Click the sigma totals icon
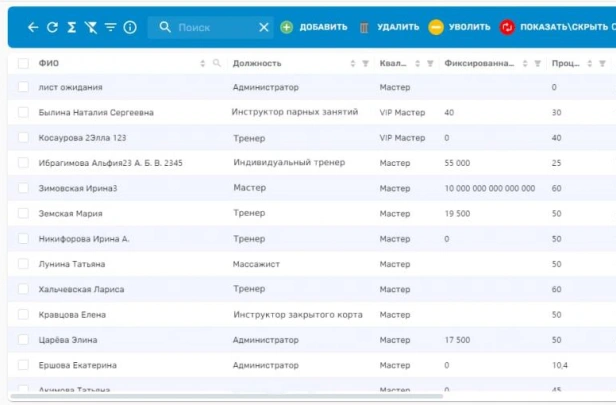The image size is (616, 405). [x=71, y=27]
